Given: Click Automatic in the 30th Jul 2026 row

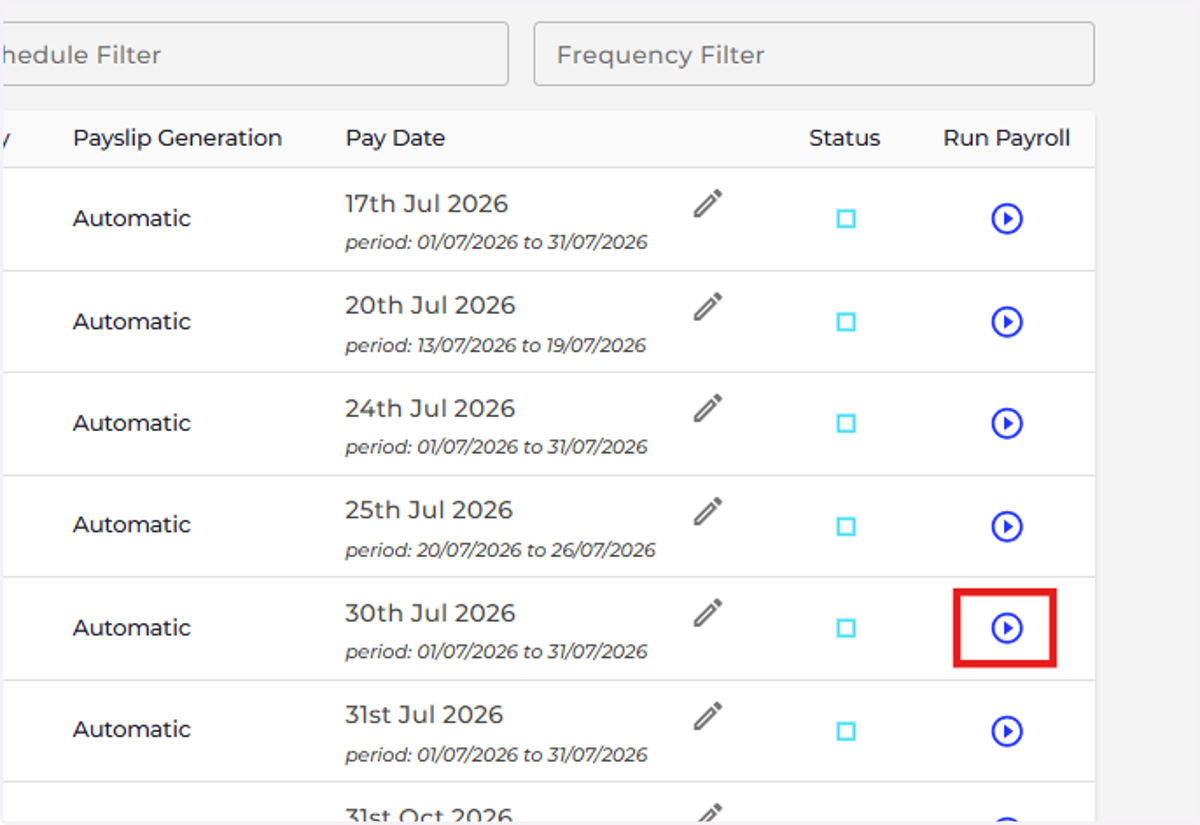Looking at the screenshot, I should pos(132,628).
